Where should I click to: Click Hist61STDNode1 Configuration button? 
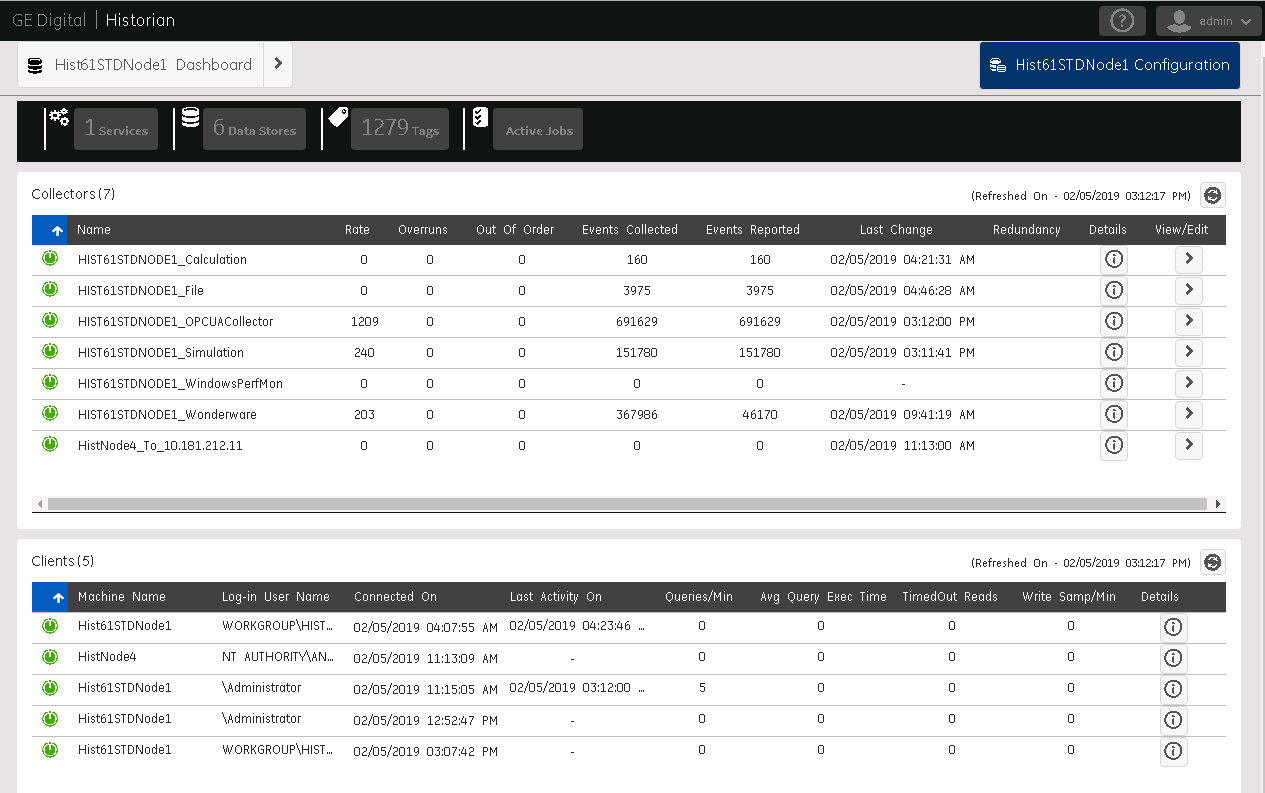[1109, 65]
